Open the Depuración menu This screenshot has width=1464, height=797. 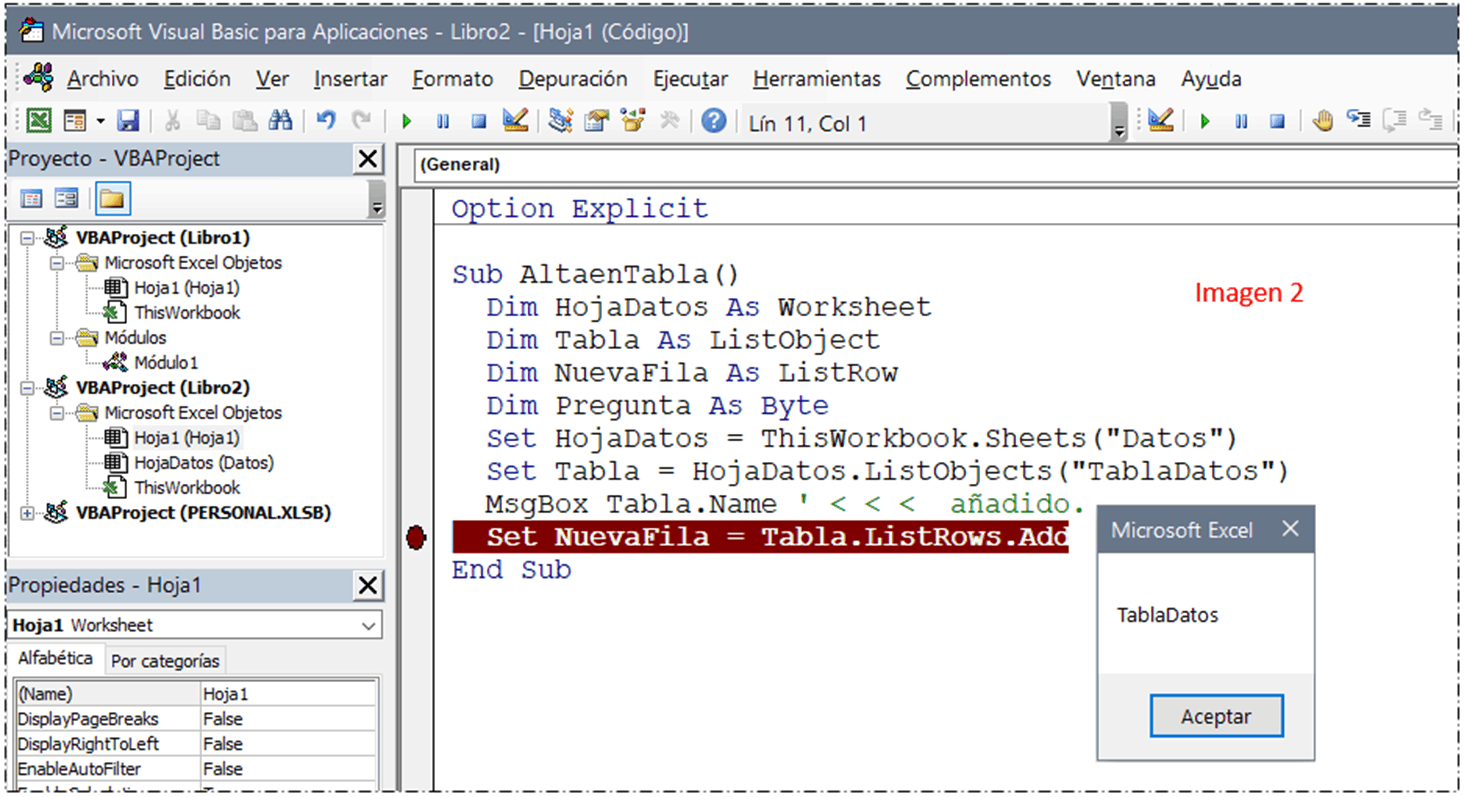(573, 78)
